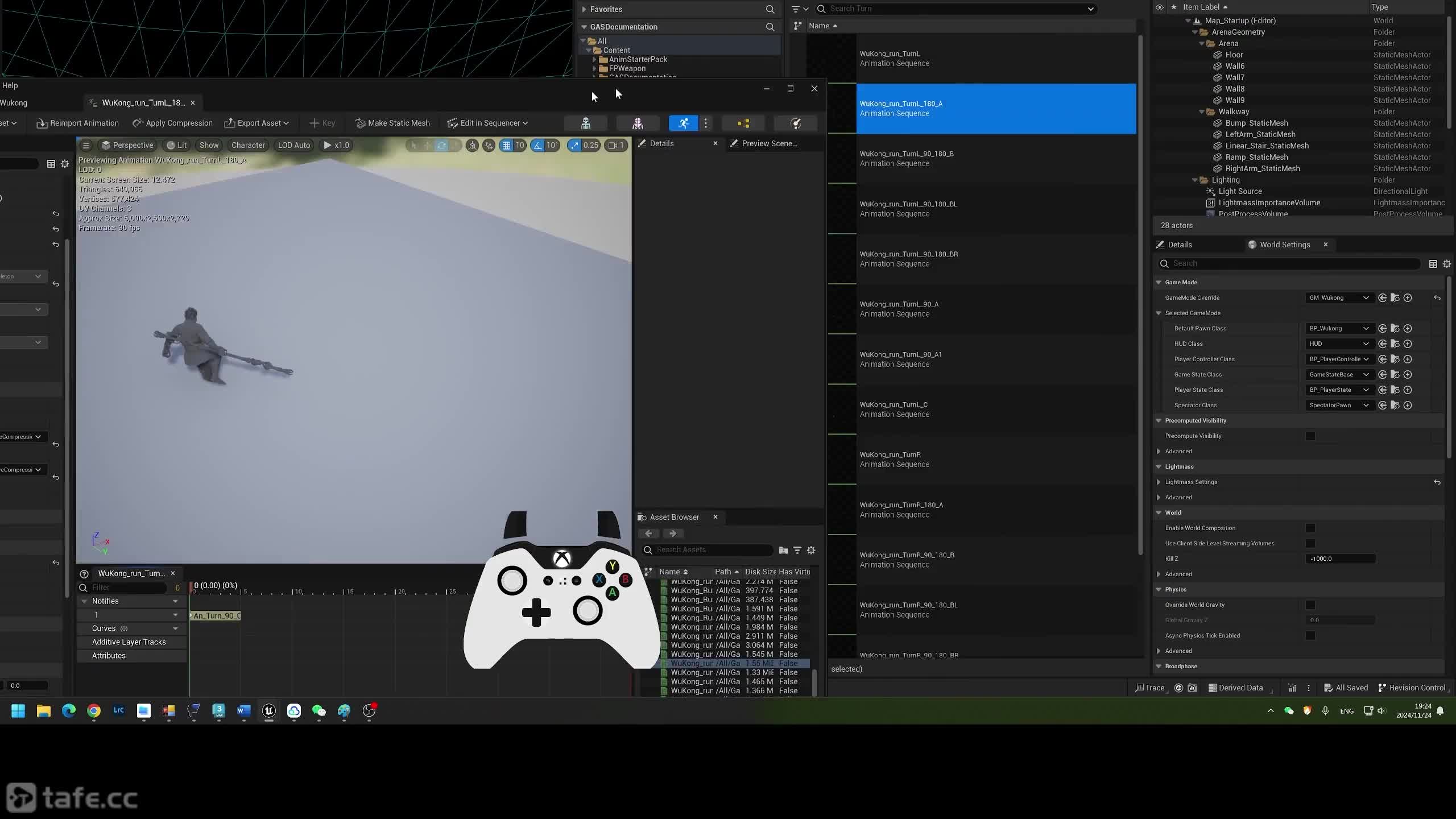Expand Lightmass Settings row
Image resolution: width=1456 pixels, height=819 pixels.
(x=1159, y=482)
